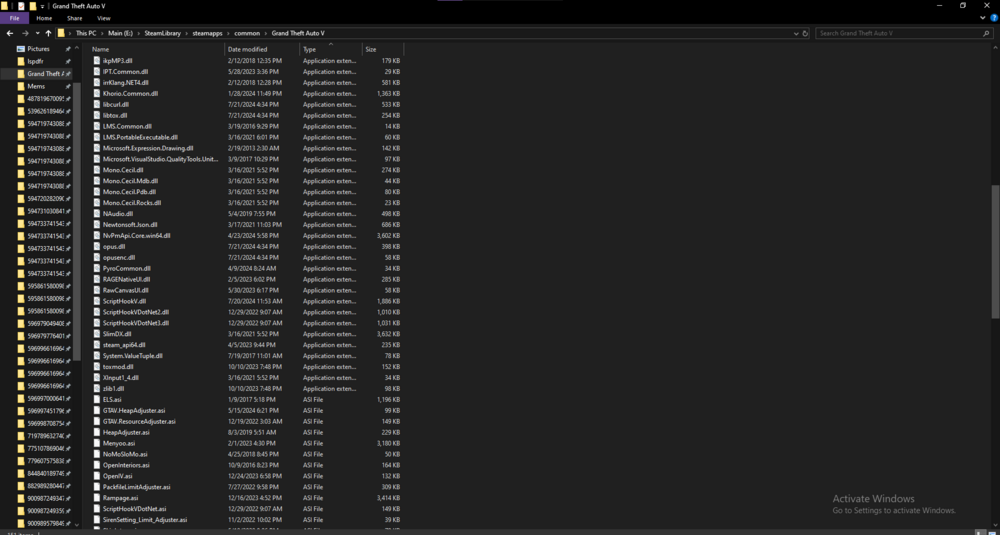1000x535 pixels.
Task: Click the address bar refresh icon
Action: [x=805, y=33]
